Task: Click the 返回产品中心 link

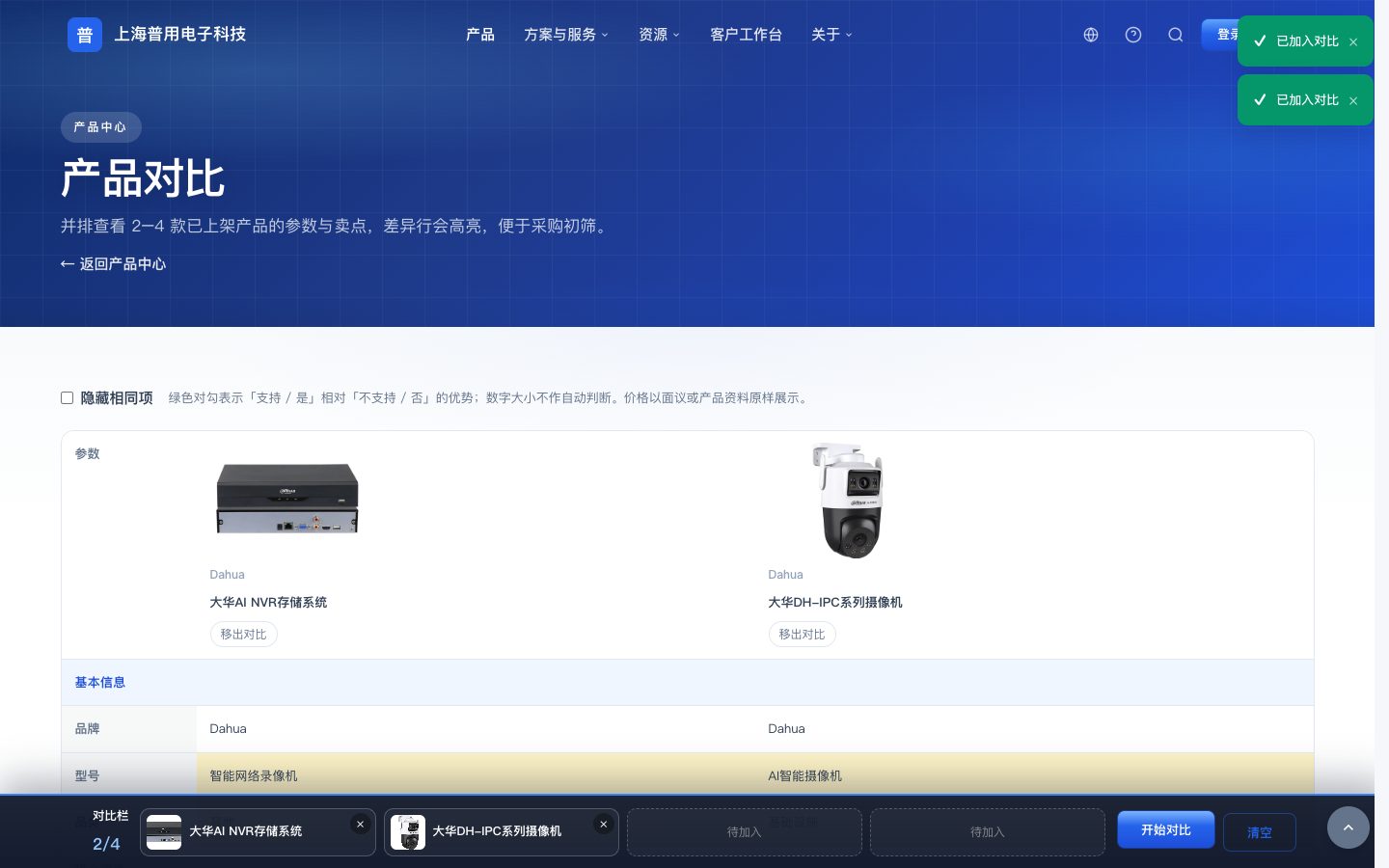Action: [113, 264]
